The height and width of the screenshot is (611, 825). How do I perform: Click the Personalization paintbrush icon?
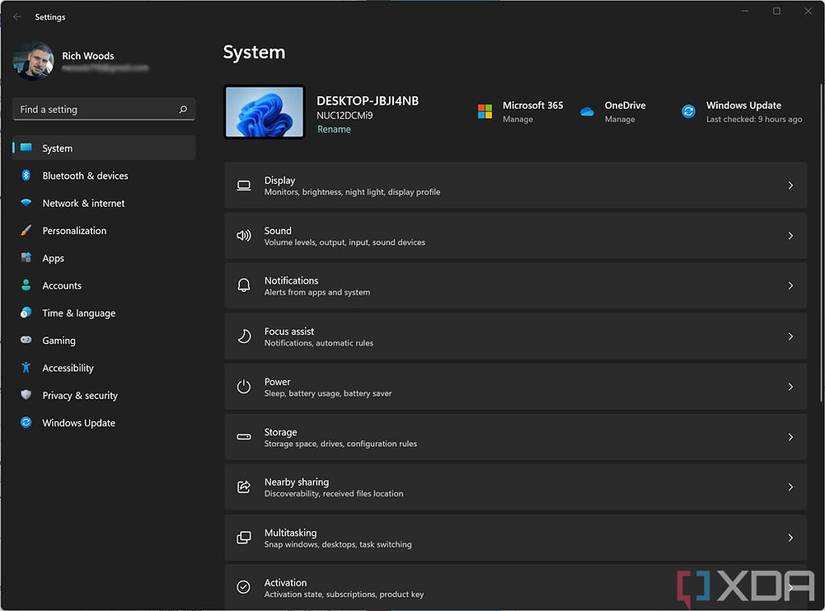(26, 231)
